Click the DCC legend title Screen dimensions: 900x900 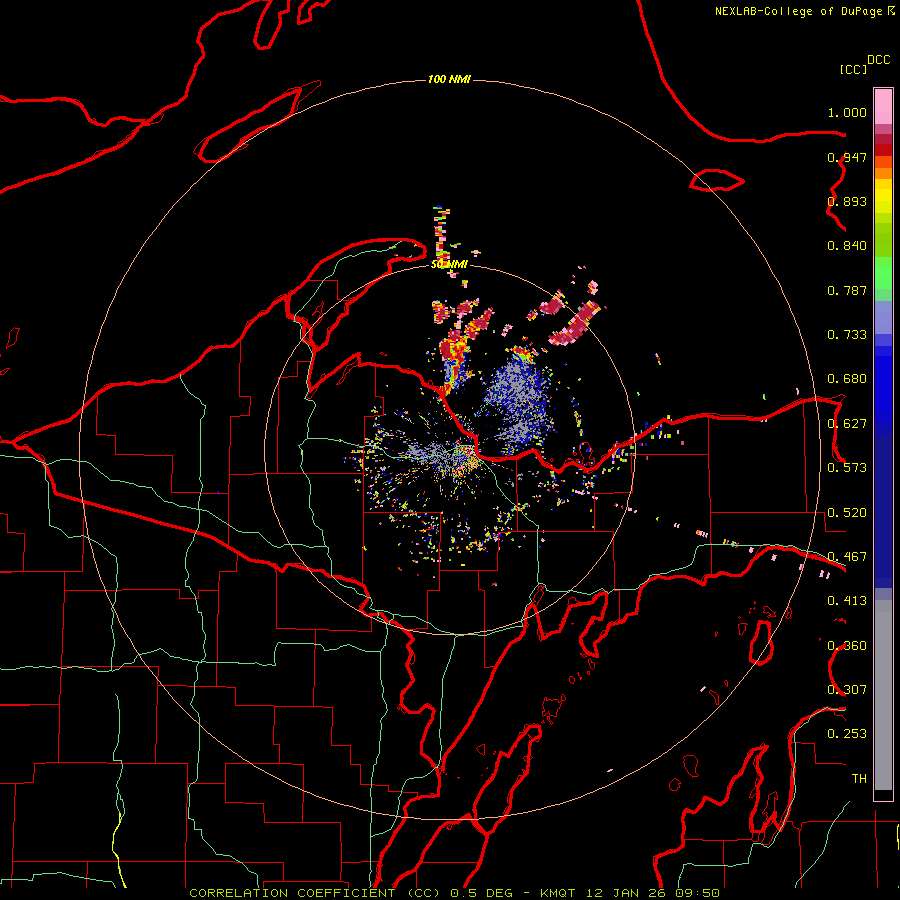point(879,60)
